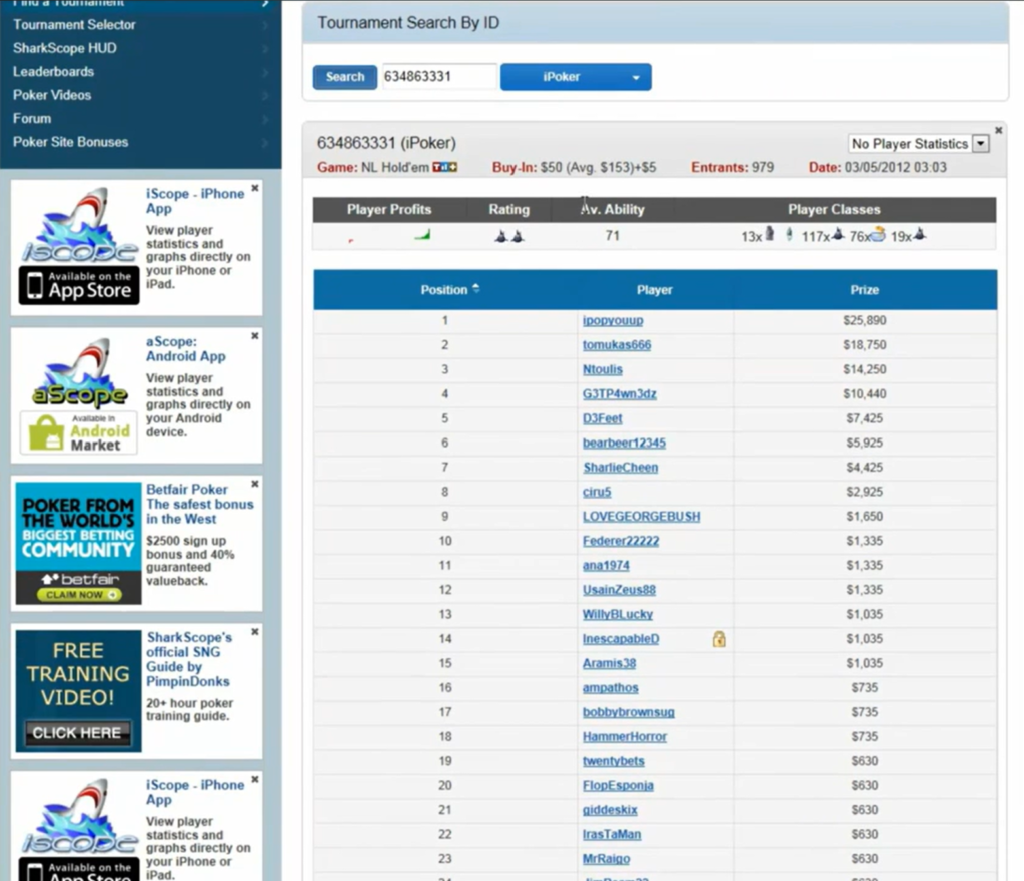The width and height of the screenshot is (1024, 881).
Task: Close the tournament results panel
Action: (999, 131)
